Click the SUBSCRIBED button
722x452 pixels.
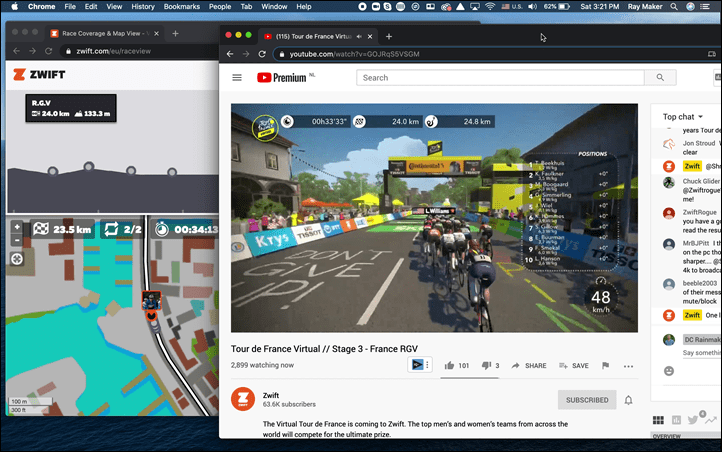coord(587,400)
